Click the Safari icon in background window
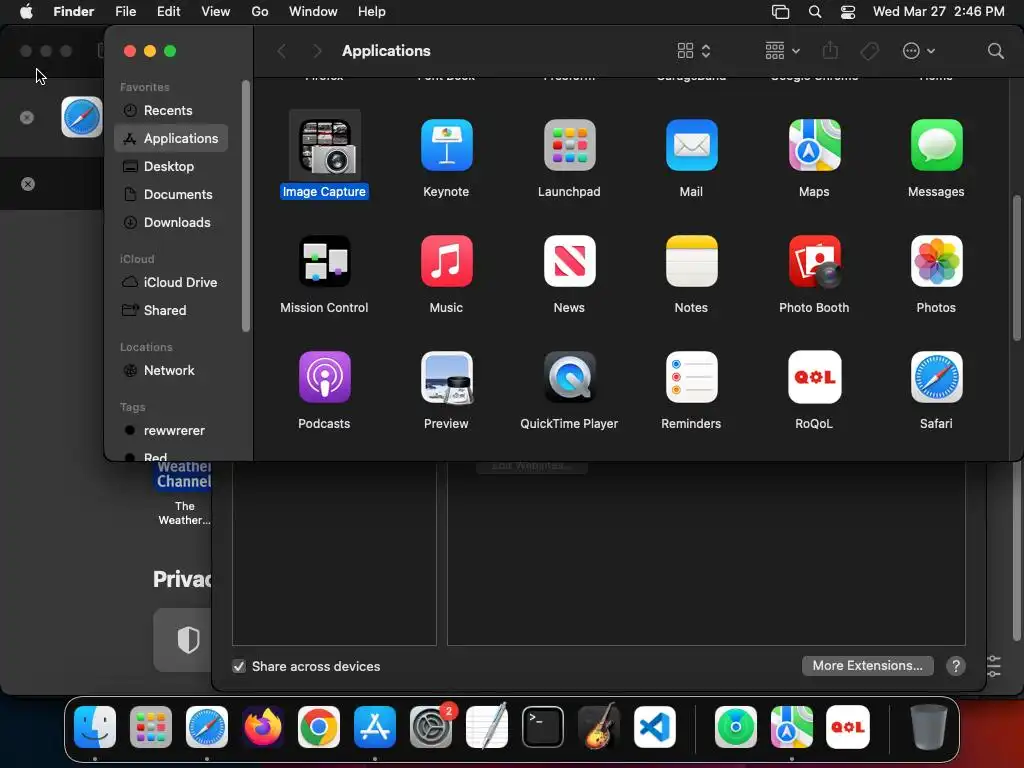This screenshot has width=1024, height=768. pos(82,117)
